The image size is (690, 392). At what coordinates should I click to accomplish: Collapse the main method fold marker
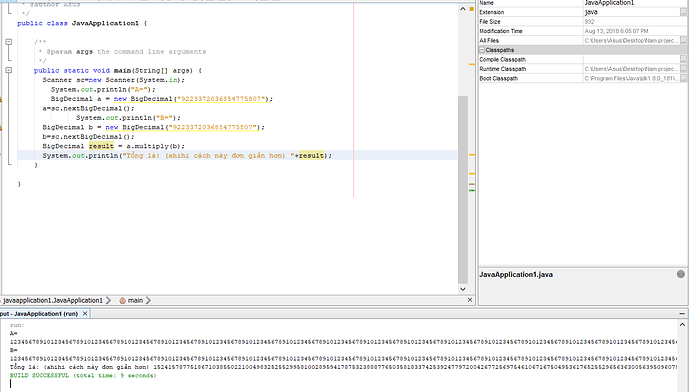coord(8,70)
